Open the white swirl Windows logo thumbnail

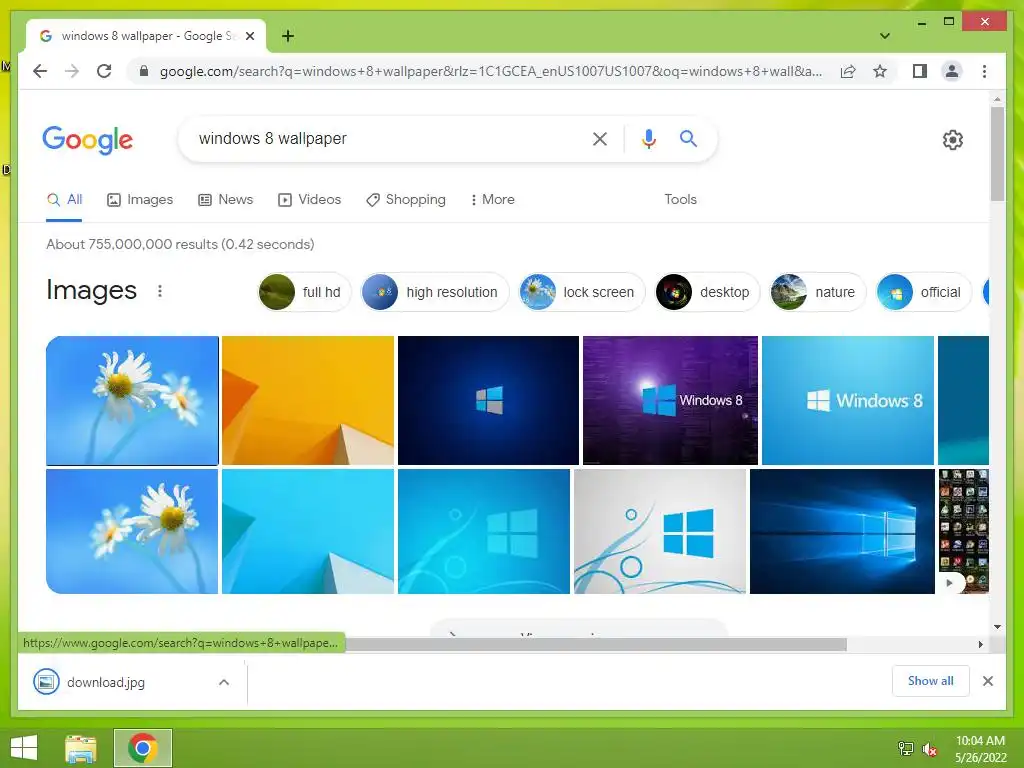click(x=660, y=532)
